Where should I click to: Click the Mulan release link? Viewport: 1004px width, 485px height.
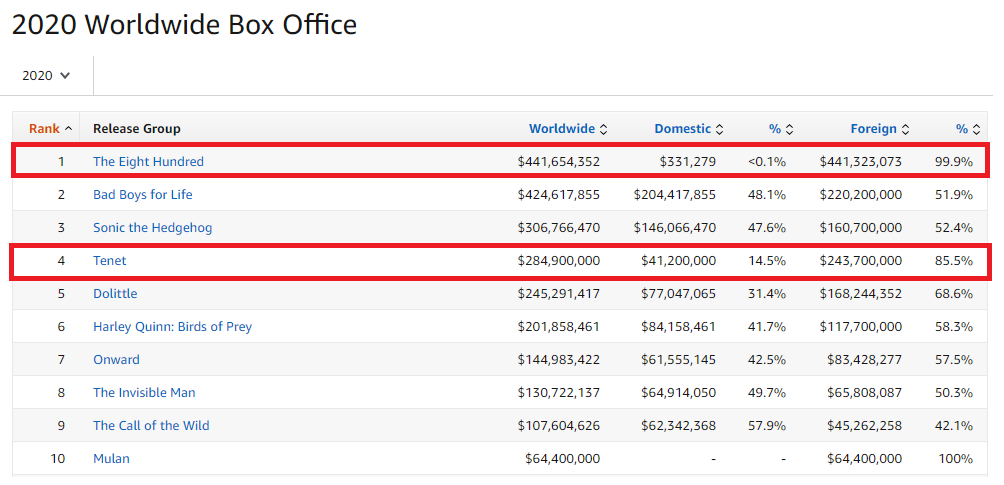point(111,459)
